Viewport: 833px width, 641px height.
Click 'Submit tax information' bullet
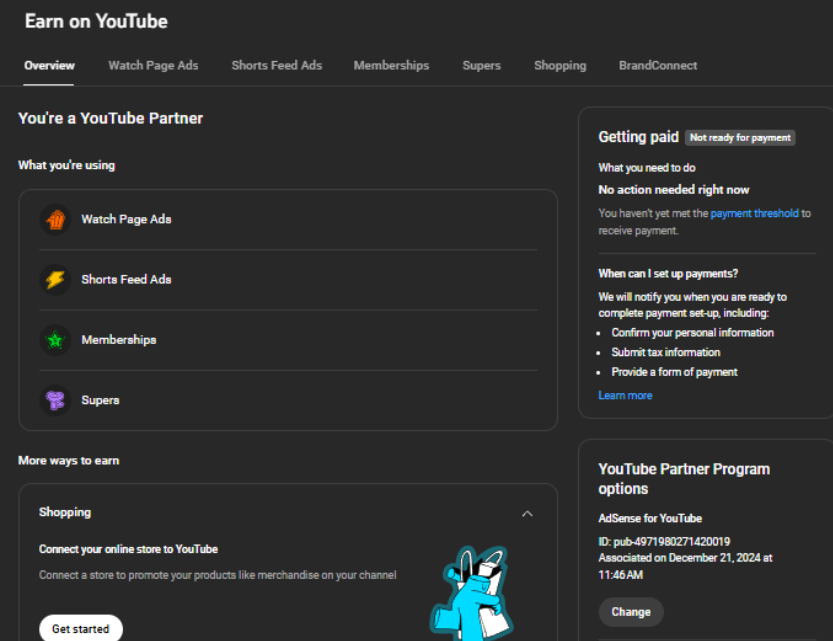666,352
